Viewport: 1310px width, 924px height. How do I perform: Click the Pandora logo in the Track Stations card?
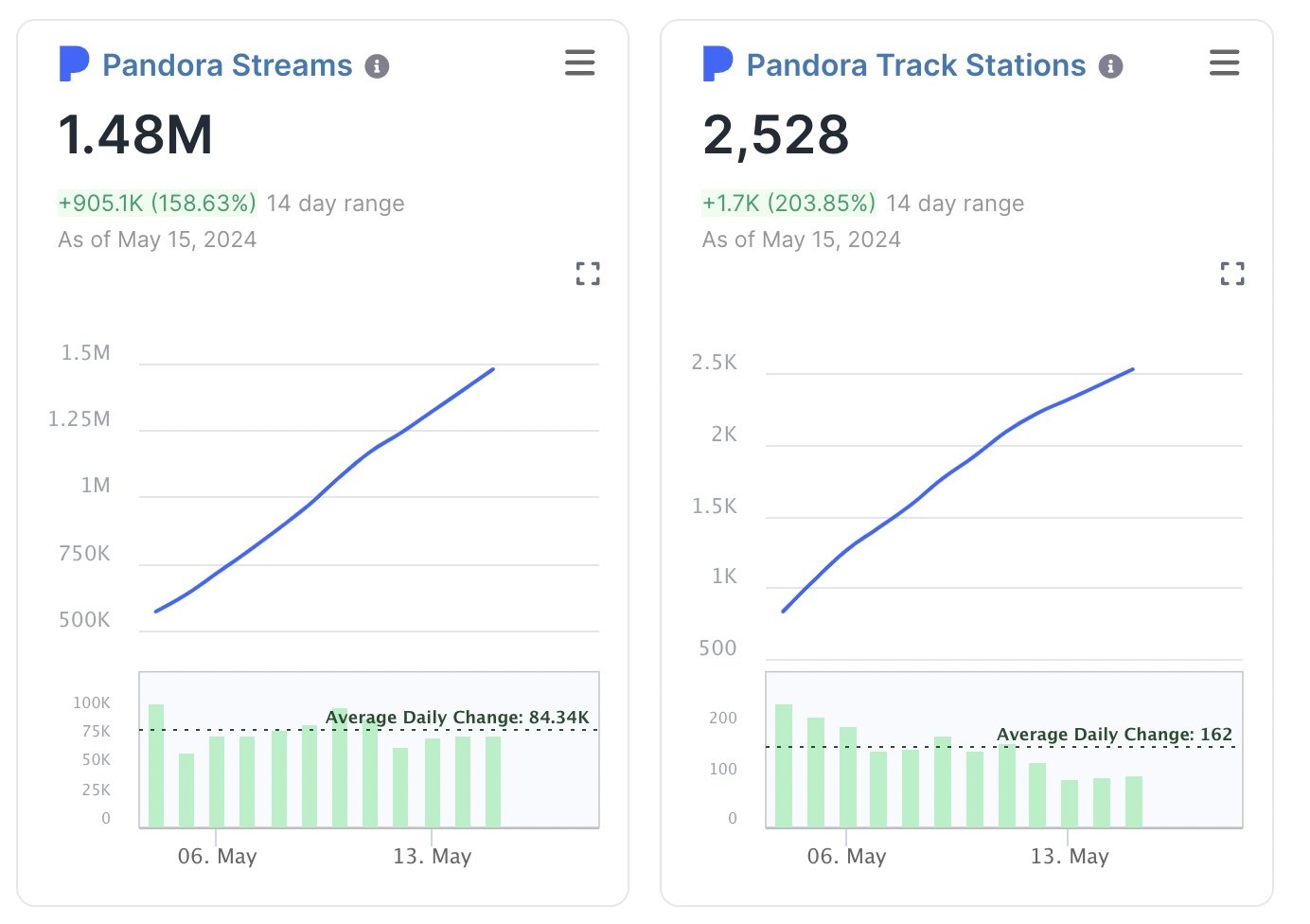tap(717, 64)
